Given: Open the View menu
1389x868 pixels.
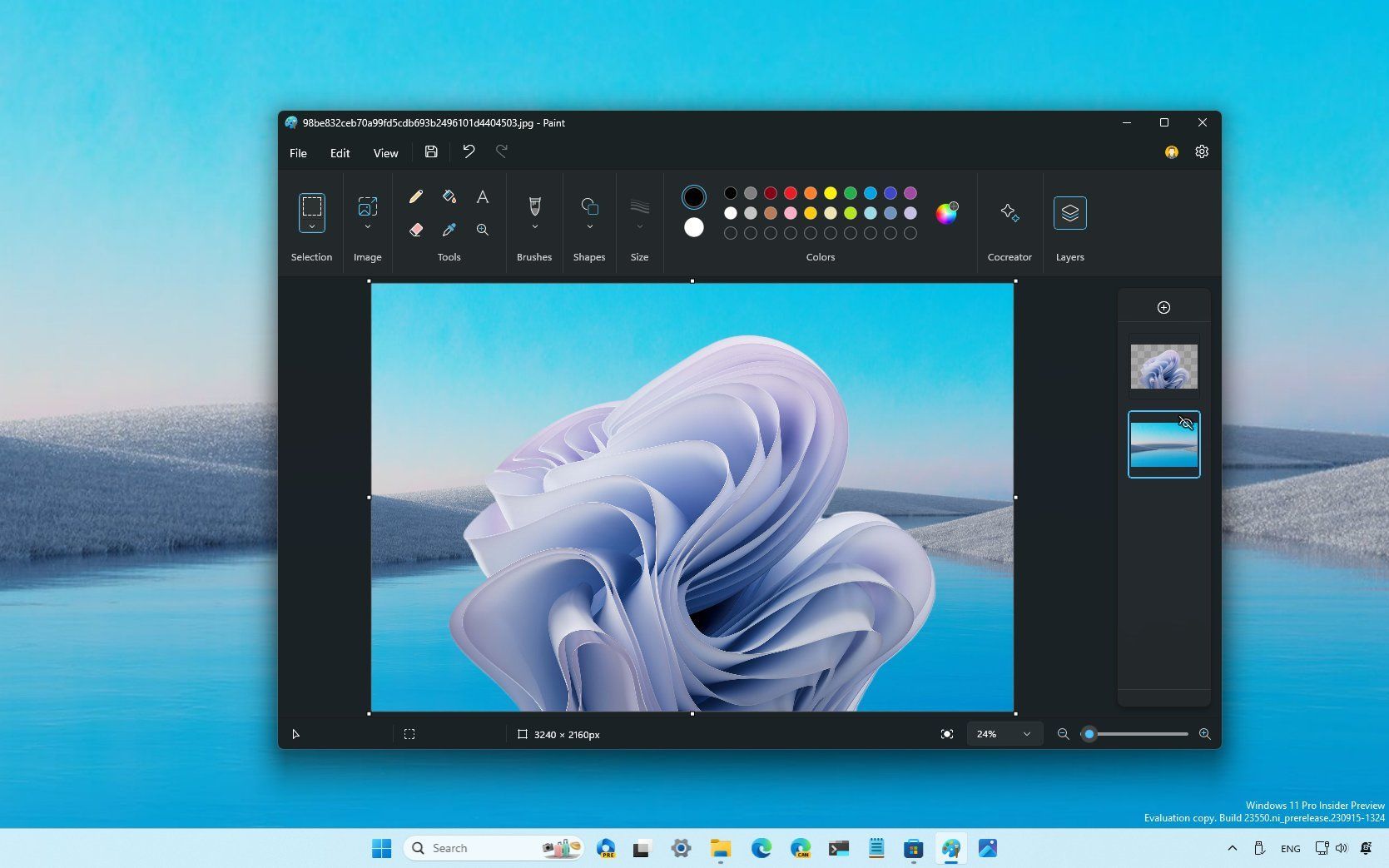Looking at the screenshot, I should point(385,152).
